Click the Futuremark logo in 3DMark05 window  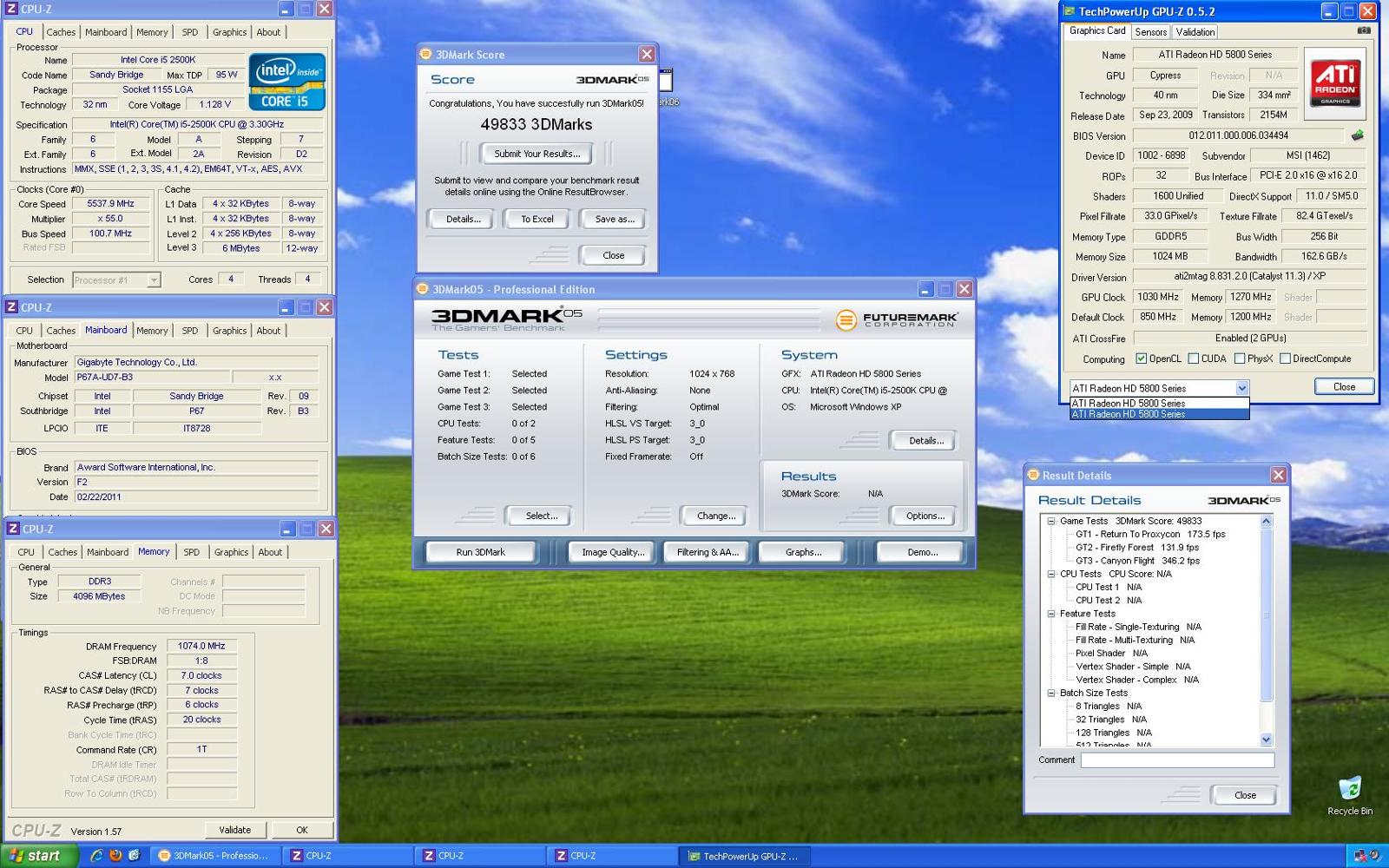(896, 319)
